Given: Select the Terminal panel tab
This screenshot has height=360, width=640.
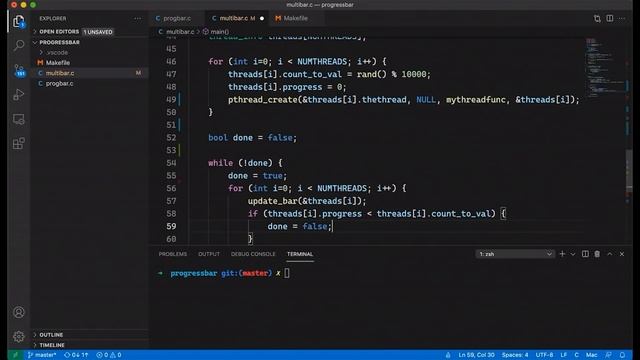Looking at the screenshot, I should [300, 254].
